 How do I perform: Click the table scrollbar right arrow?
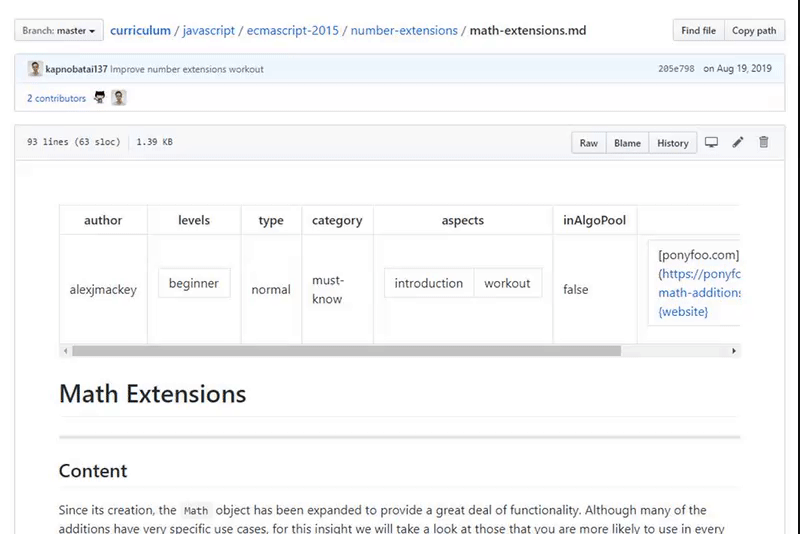coord(734,351)
